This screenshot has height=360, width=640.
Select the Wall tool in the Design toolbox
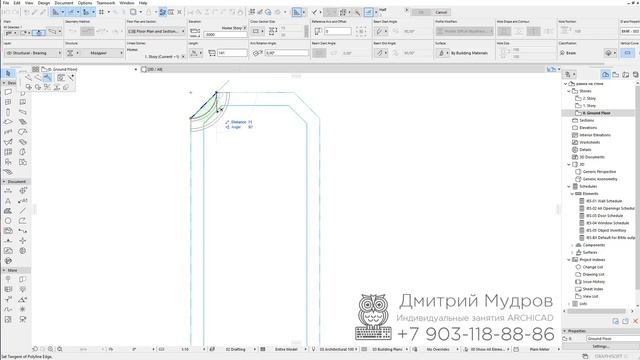8,92
